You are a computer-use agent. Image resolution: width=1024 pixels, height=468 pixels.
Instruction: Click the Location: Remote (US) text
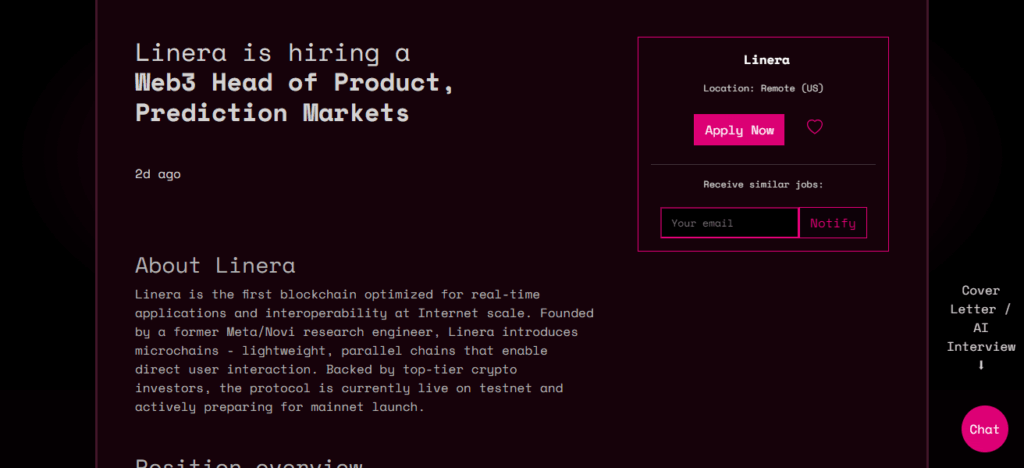[763, 88]
